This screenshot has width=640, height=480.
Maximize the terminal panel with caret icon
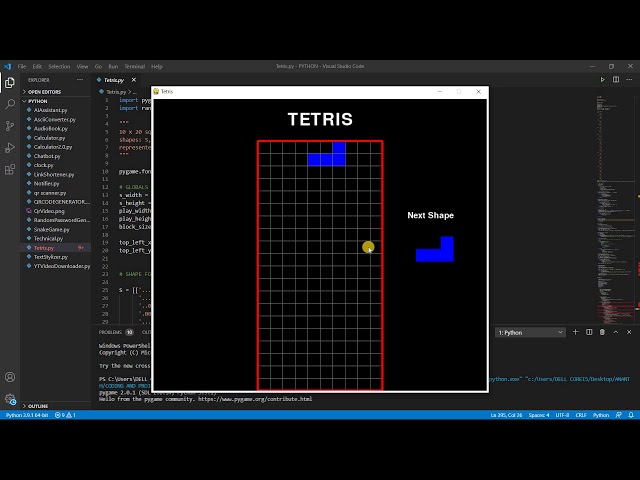[616, 332]
